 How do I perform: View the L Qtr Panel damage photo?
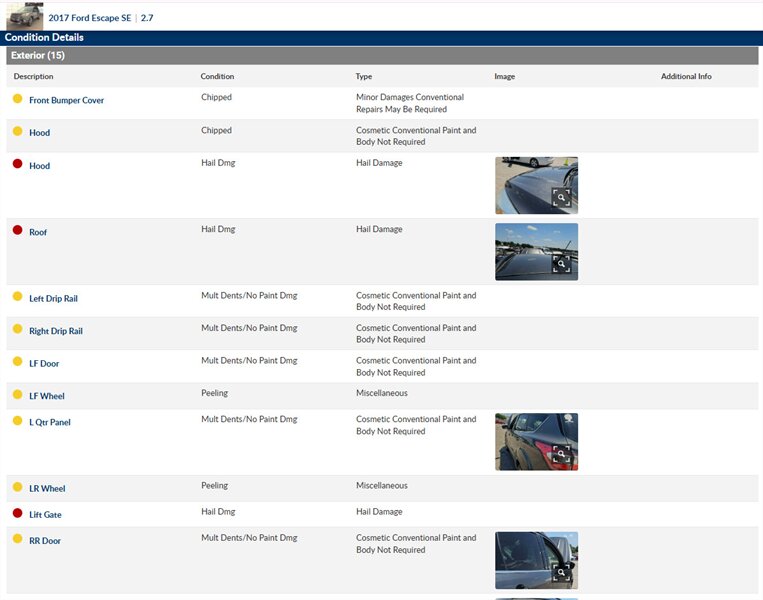tap(537, 442)
